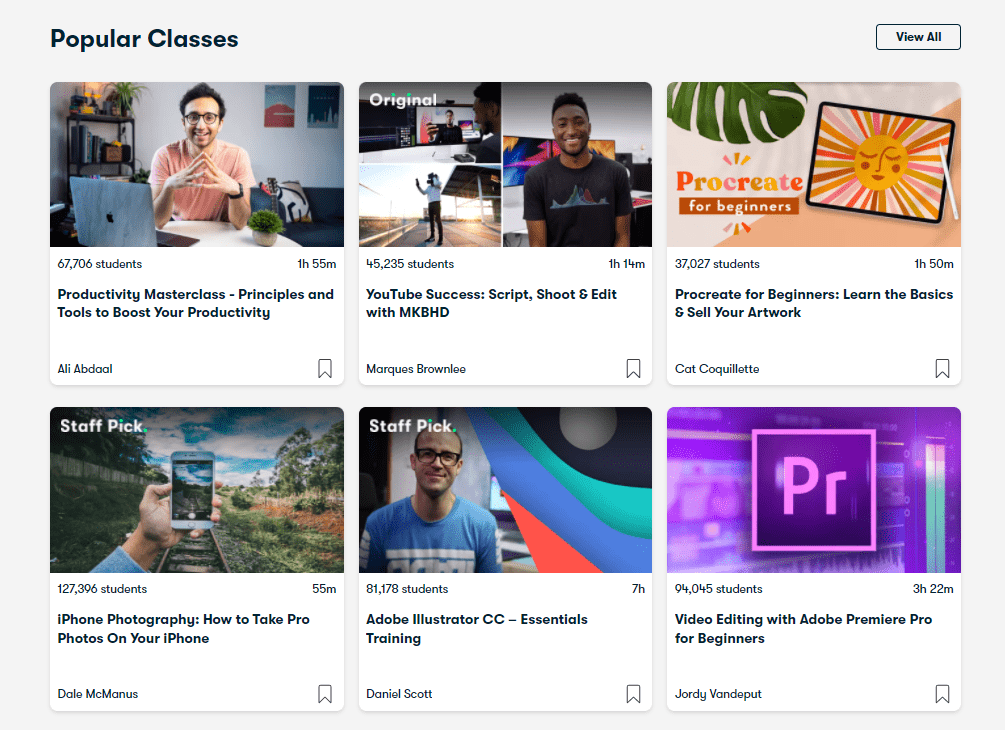
Task: Open the Productivity Masterclass title link
Action: point(195,303)
